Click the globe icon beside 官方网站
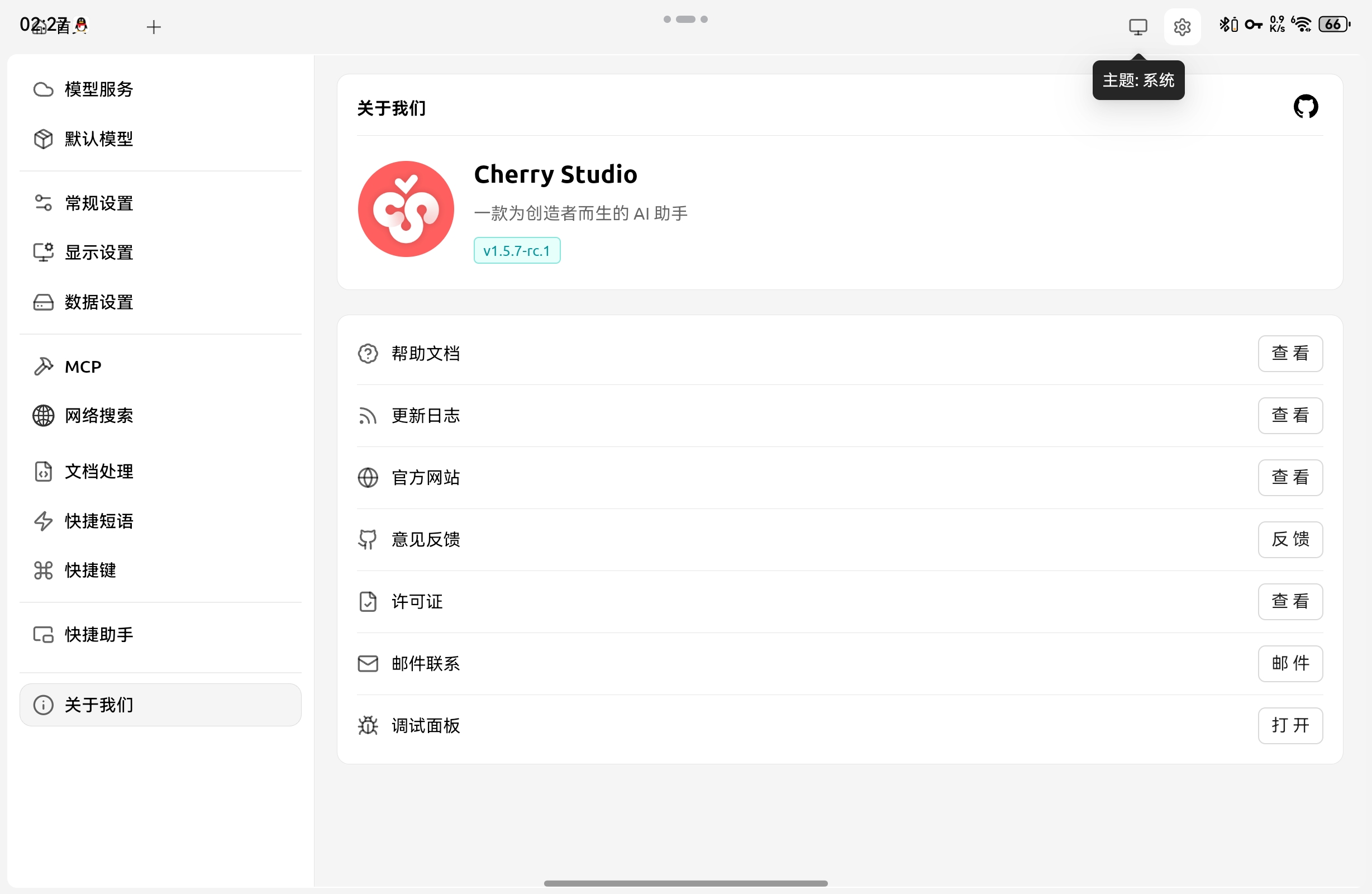 point(368,478)
